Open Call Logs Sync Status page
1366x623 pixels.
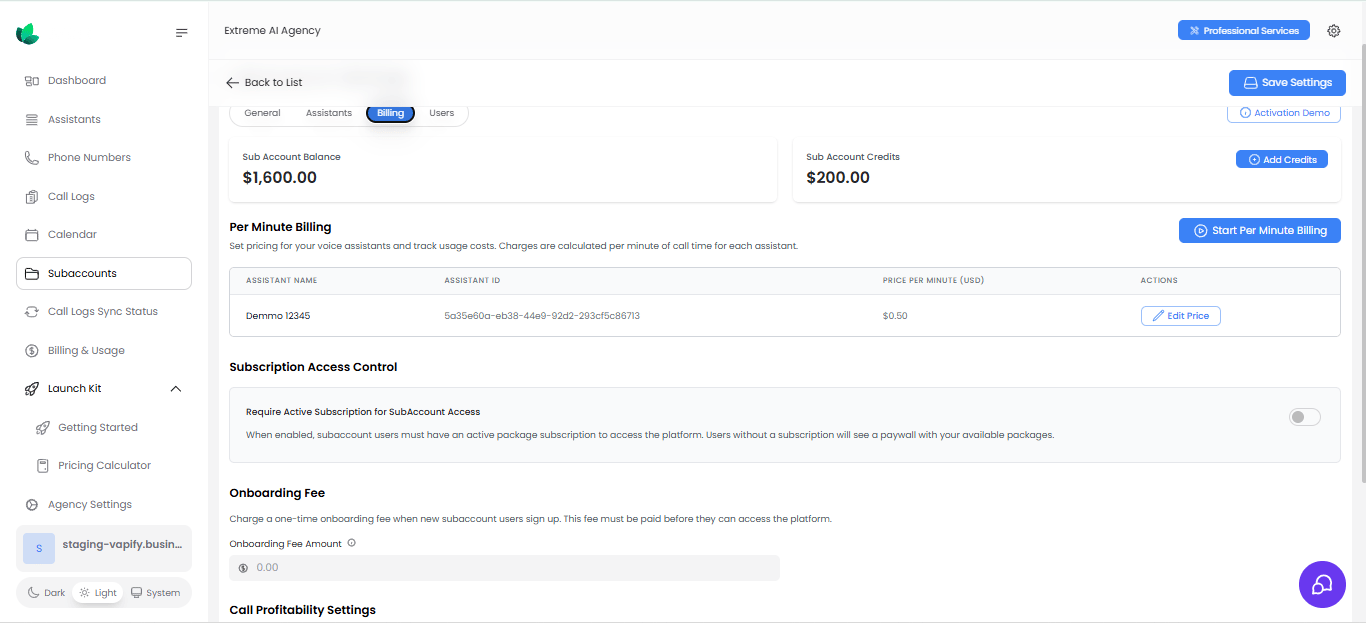(x=104, y=312)
